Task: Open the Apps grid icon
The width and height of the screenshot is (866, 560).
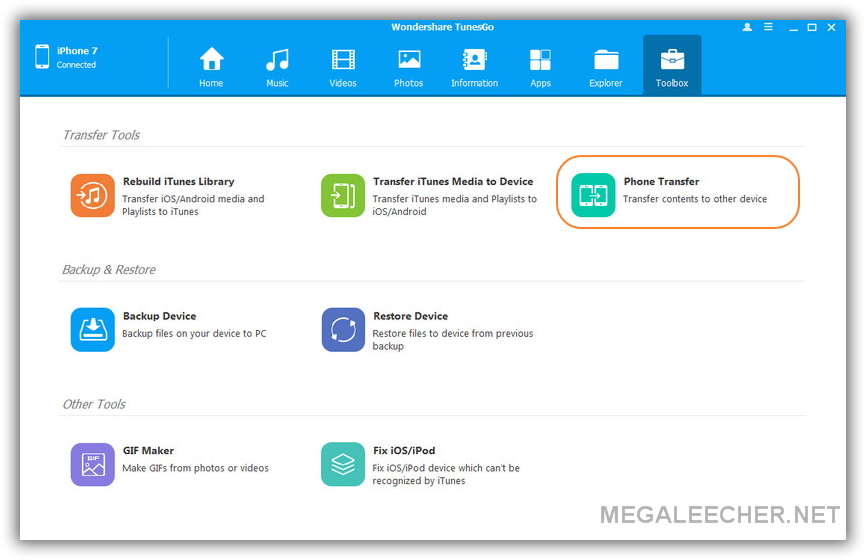Action: tap(540, 60)
